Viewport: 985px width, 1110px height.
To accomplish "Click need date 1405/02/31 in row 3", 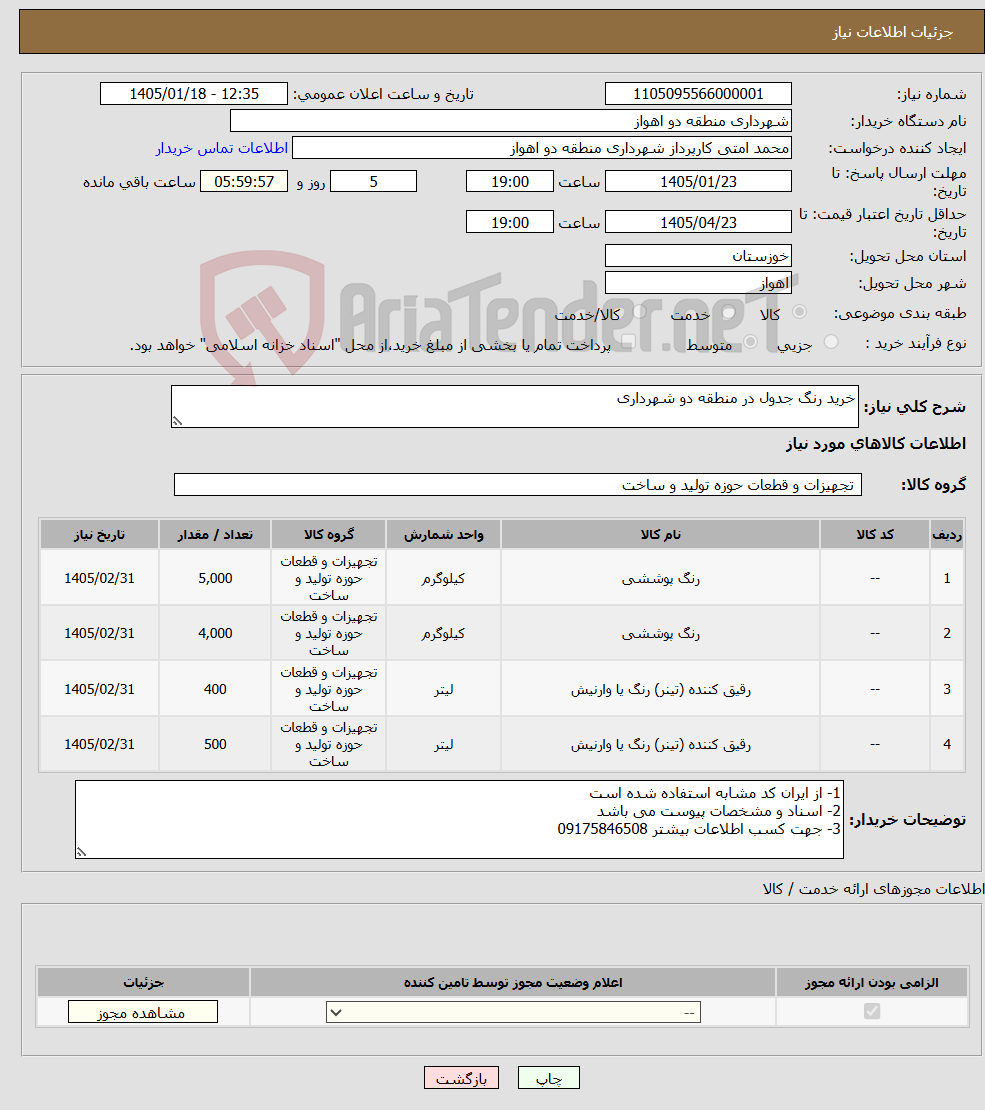I will 99,689.
